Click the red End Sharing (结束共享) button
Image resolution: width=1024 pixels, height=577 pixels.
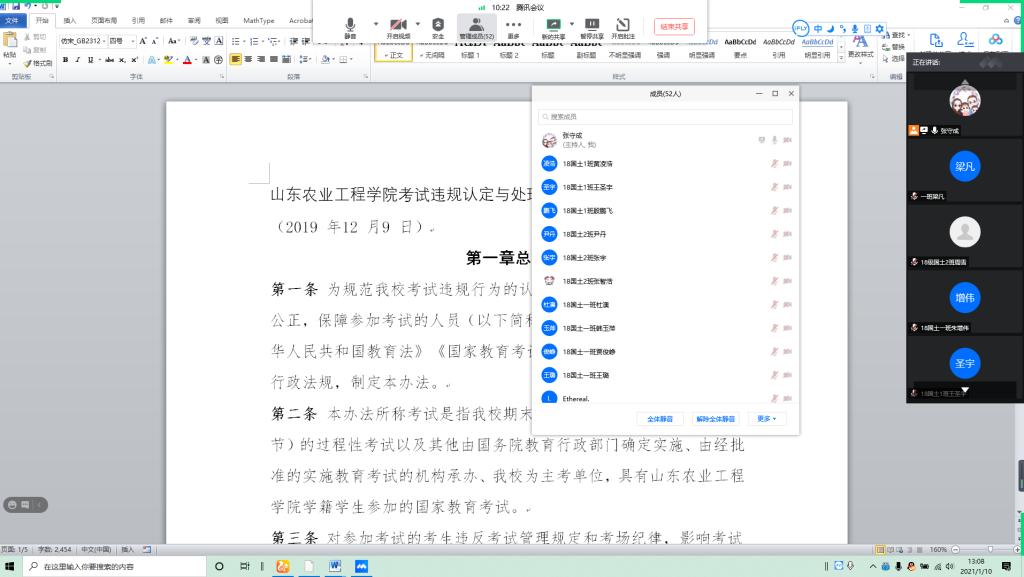674,27
